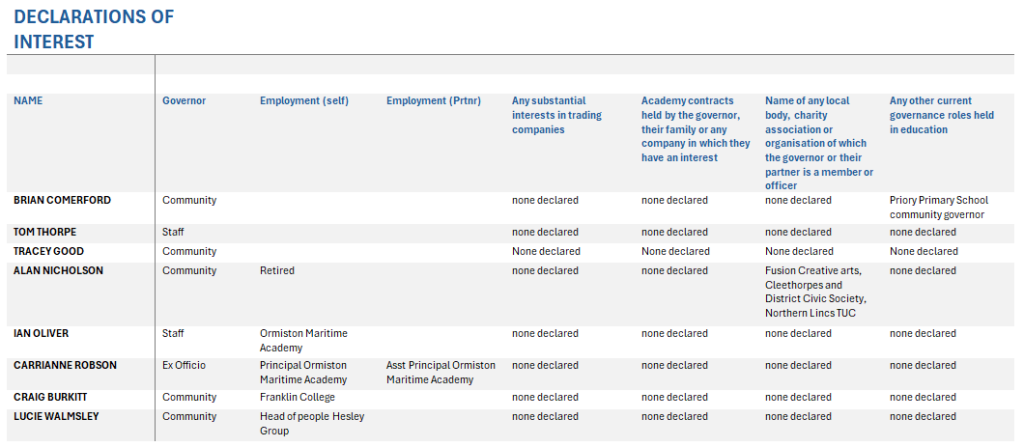Viewport: 1024px width, 447px height.
Task: Select the Tom Thorpe row name
Action: tap(45, 232)
